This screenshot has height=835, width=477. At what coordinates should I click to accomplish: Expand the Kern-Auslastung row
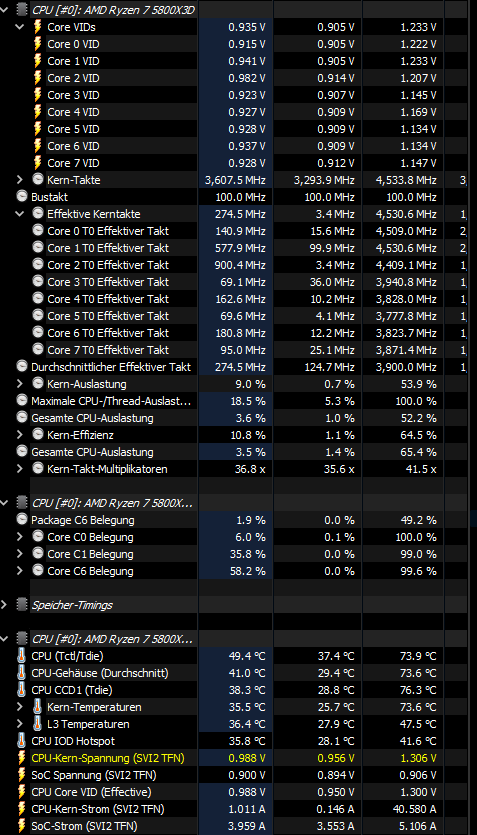(20, 384)
